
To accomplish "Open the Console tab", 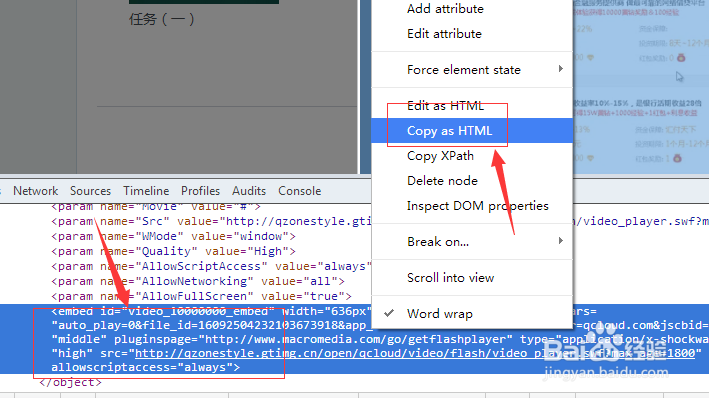I will point(299,191).
